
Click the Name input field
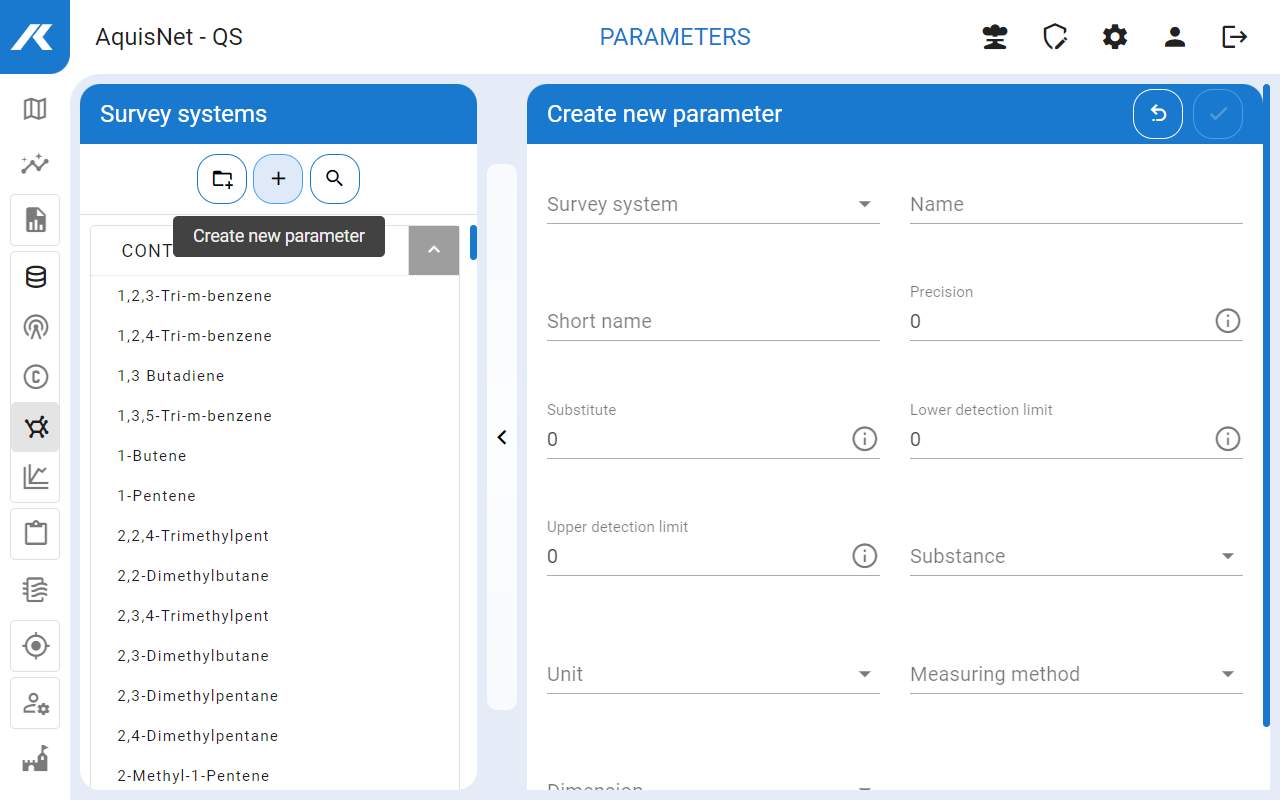point(1075,205)
